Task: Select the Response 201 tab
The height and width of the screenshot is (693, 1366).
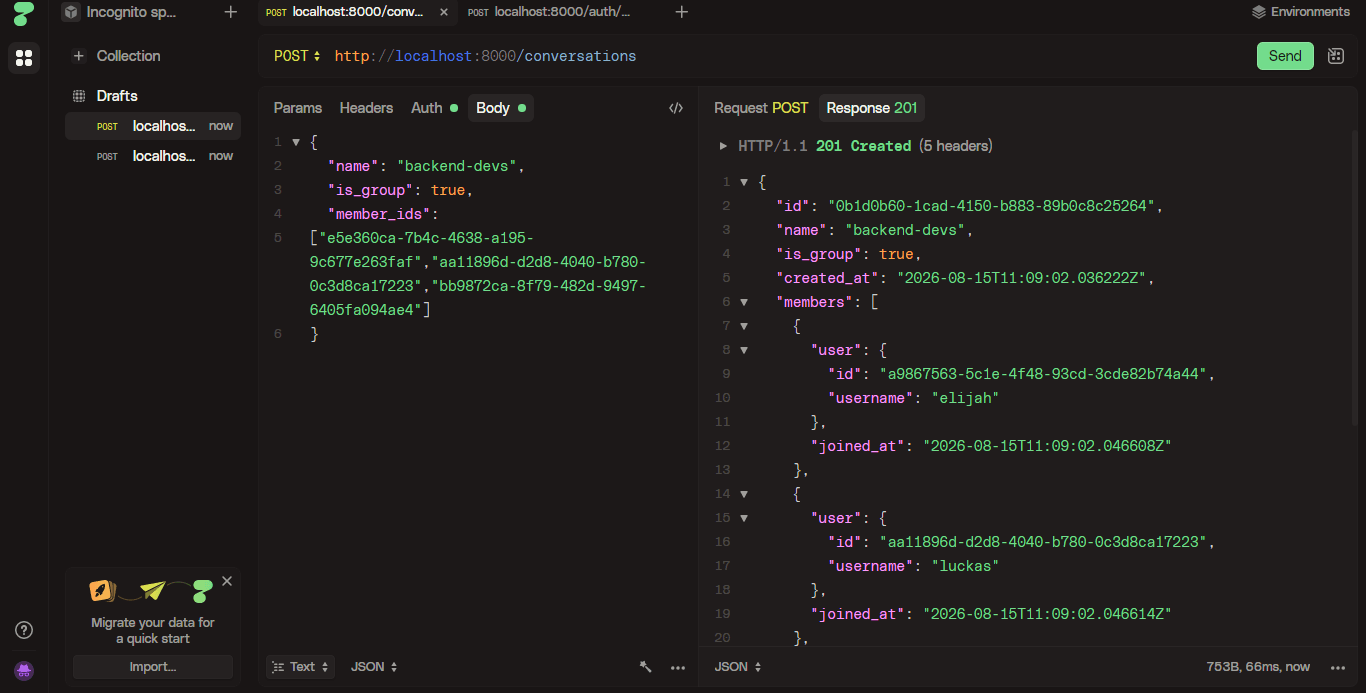Action: point(872,108)
